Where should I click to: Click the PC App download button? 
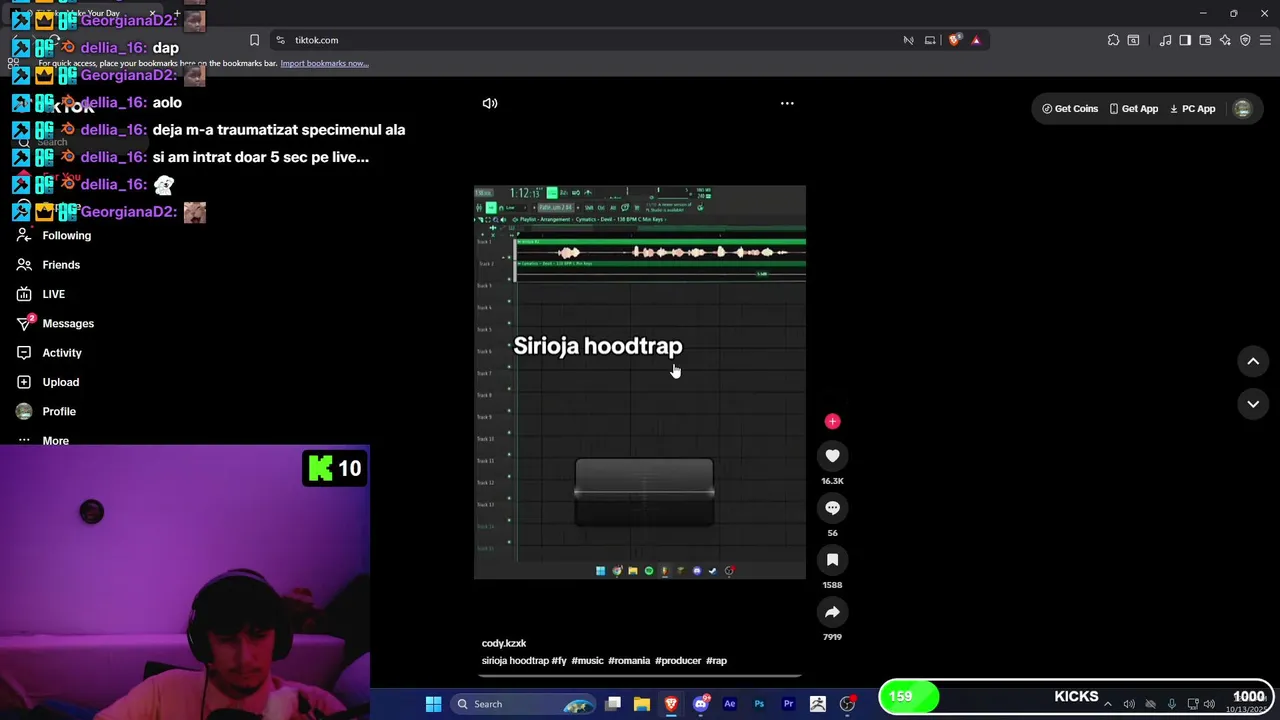(1192, 109)
